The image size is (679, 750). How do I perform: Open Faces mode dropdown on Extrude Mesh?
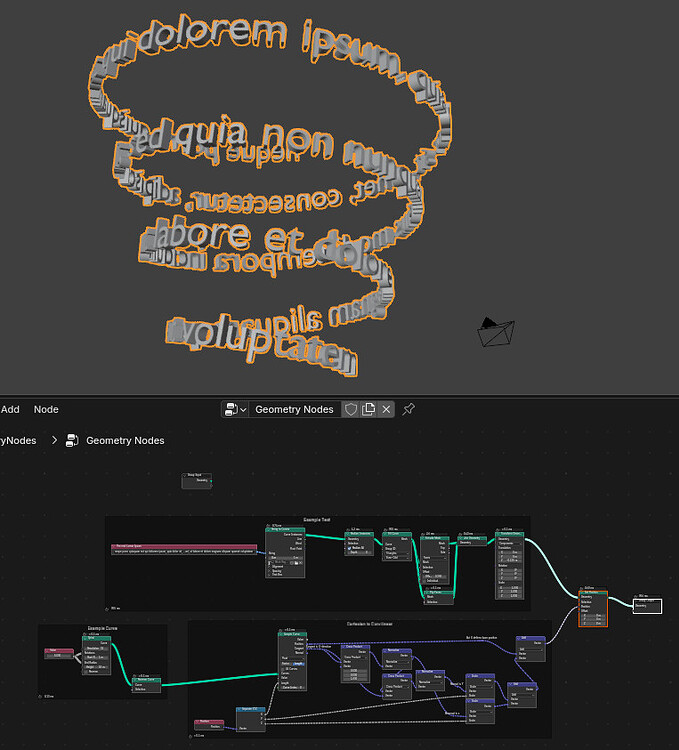point(435,558)
